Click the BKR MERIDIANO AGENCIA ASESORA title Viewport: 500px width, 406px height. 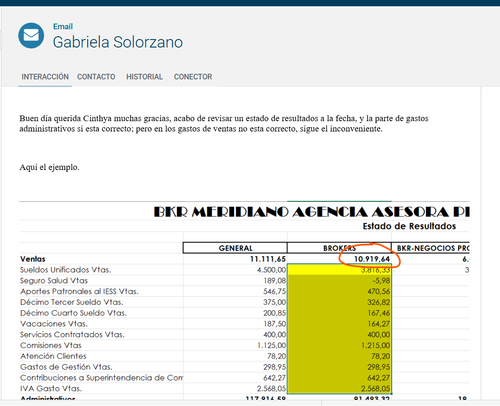pos(311,212)
